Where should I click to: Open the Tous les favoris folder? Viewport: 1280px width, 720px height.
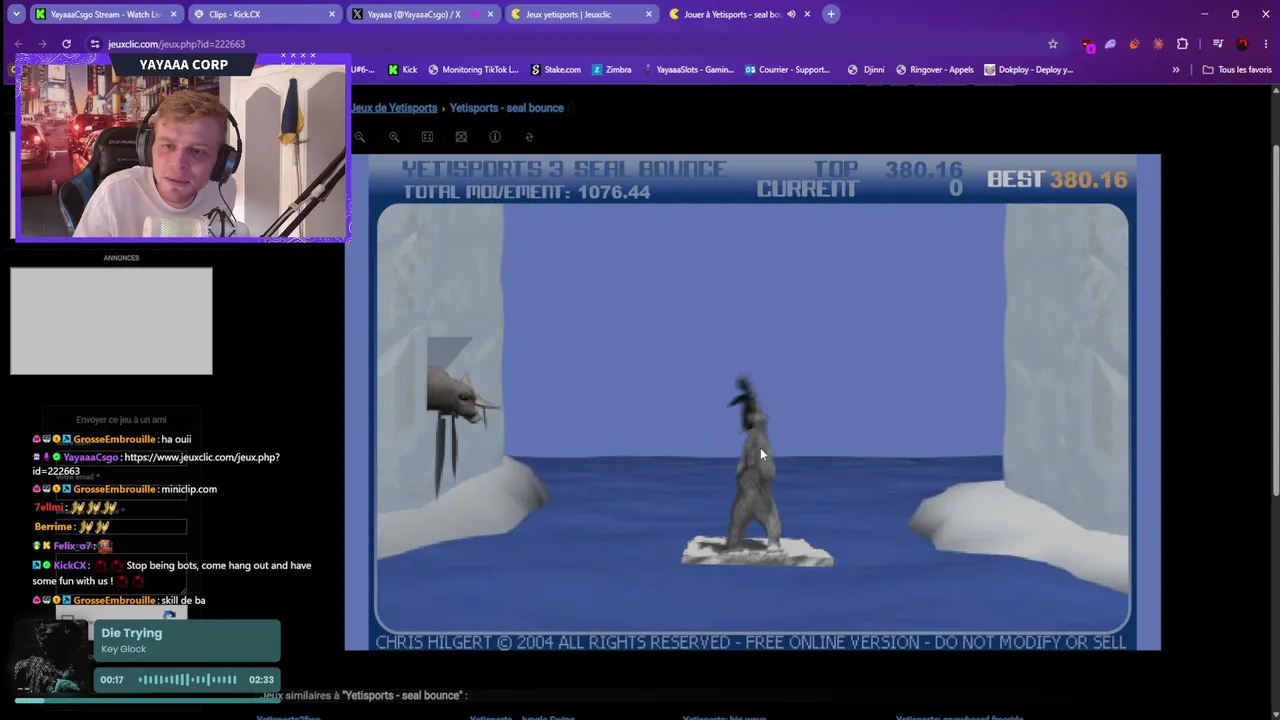[1237, 70]
